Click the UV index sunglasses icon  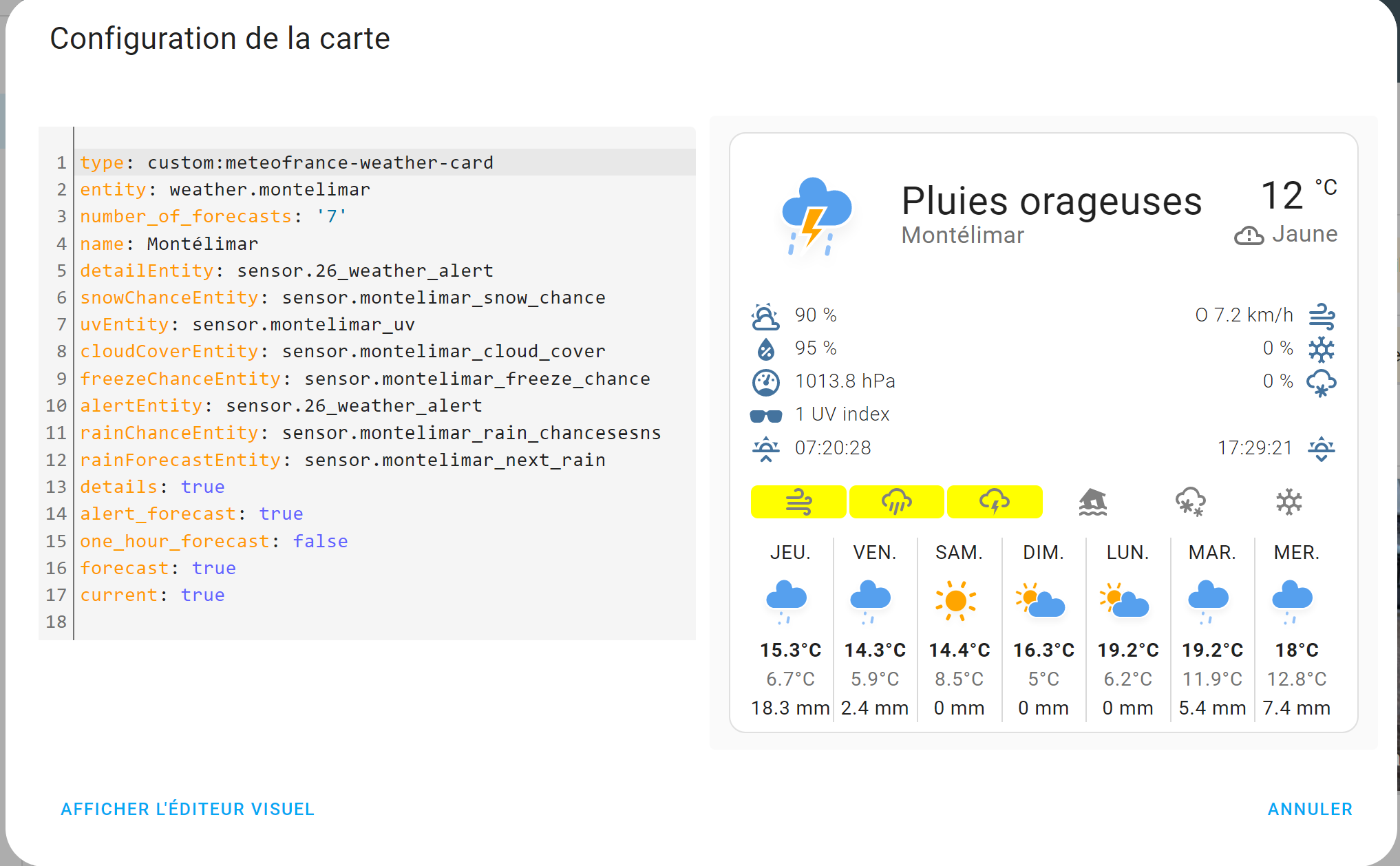pos(765,415)
